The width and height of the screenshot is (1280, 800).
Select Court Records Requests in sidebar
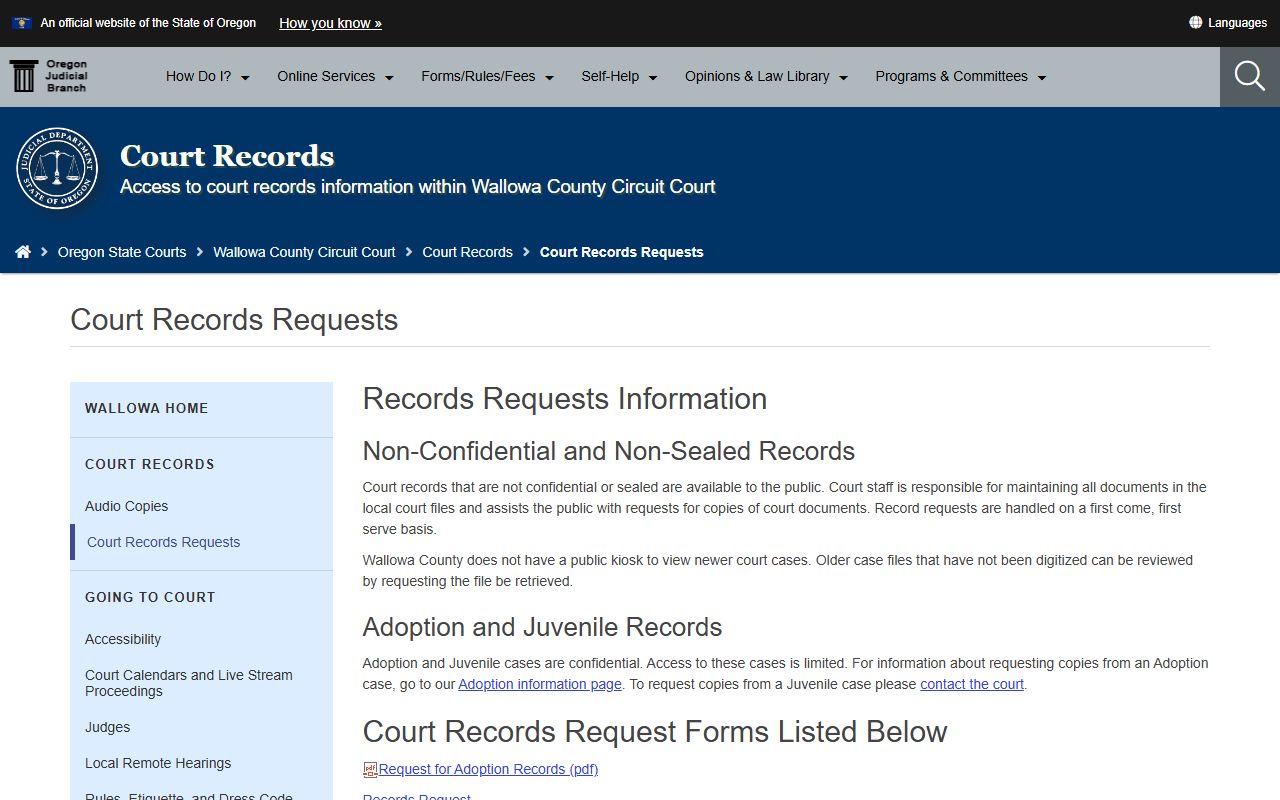[x=164, y=542]
